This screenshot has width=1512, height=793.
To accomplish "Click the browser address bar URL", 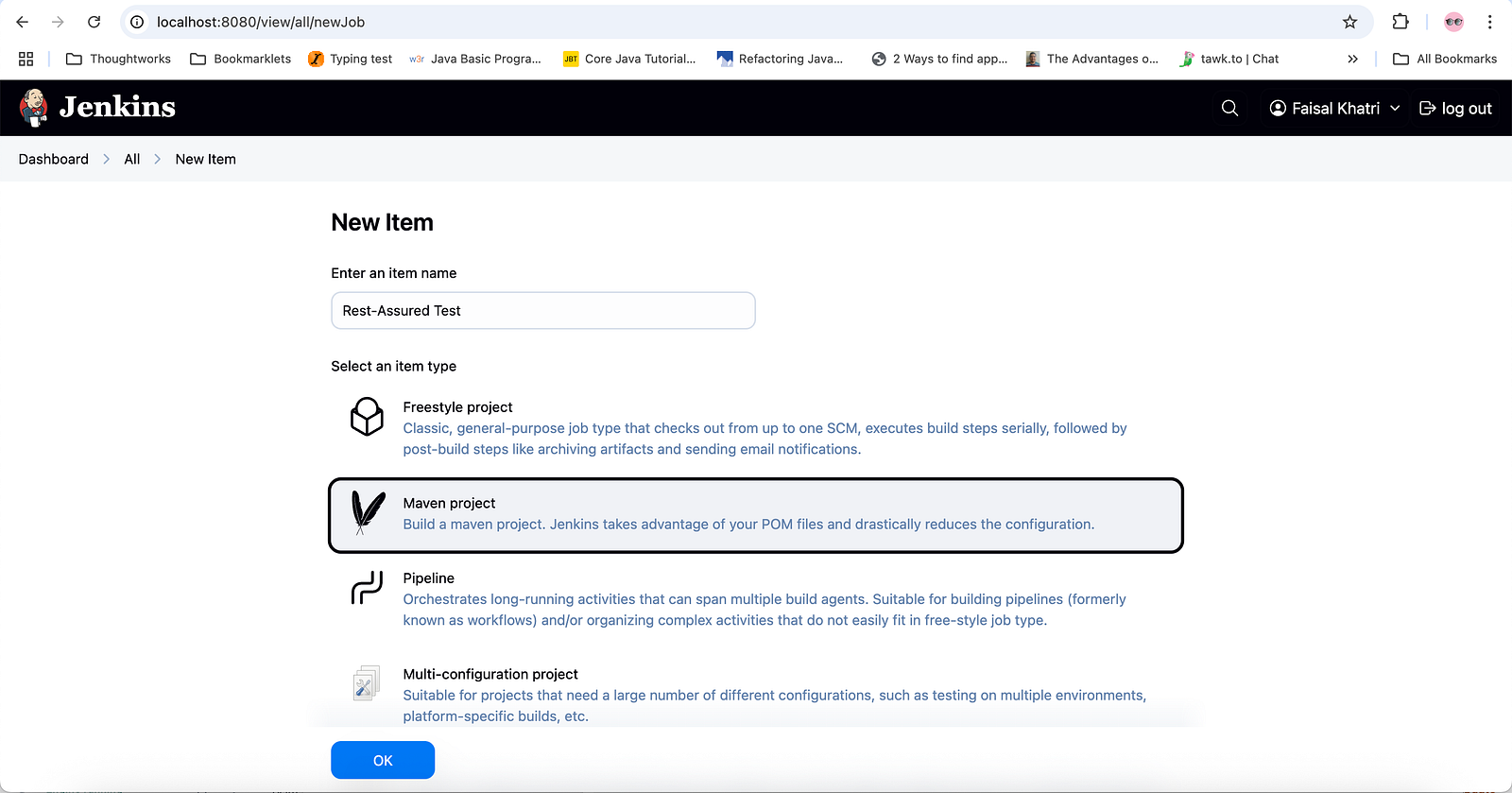I will point(261,22).
